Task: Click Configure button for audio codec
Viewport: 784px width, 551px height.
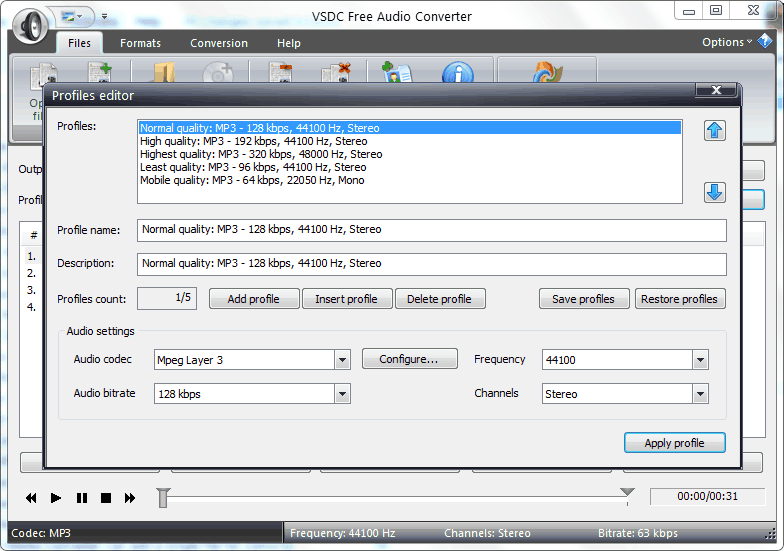Action: coord(409,359)
